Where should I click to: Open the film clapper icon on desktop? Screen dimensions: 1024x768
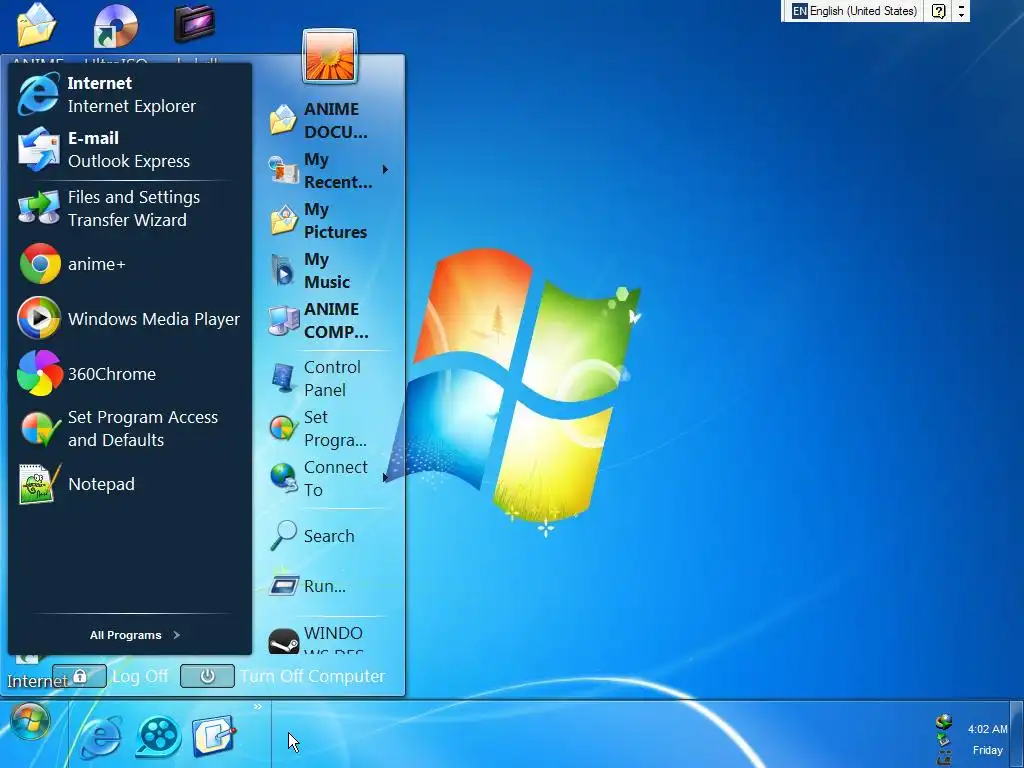[x=195, y=23]
